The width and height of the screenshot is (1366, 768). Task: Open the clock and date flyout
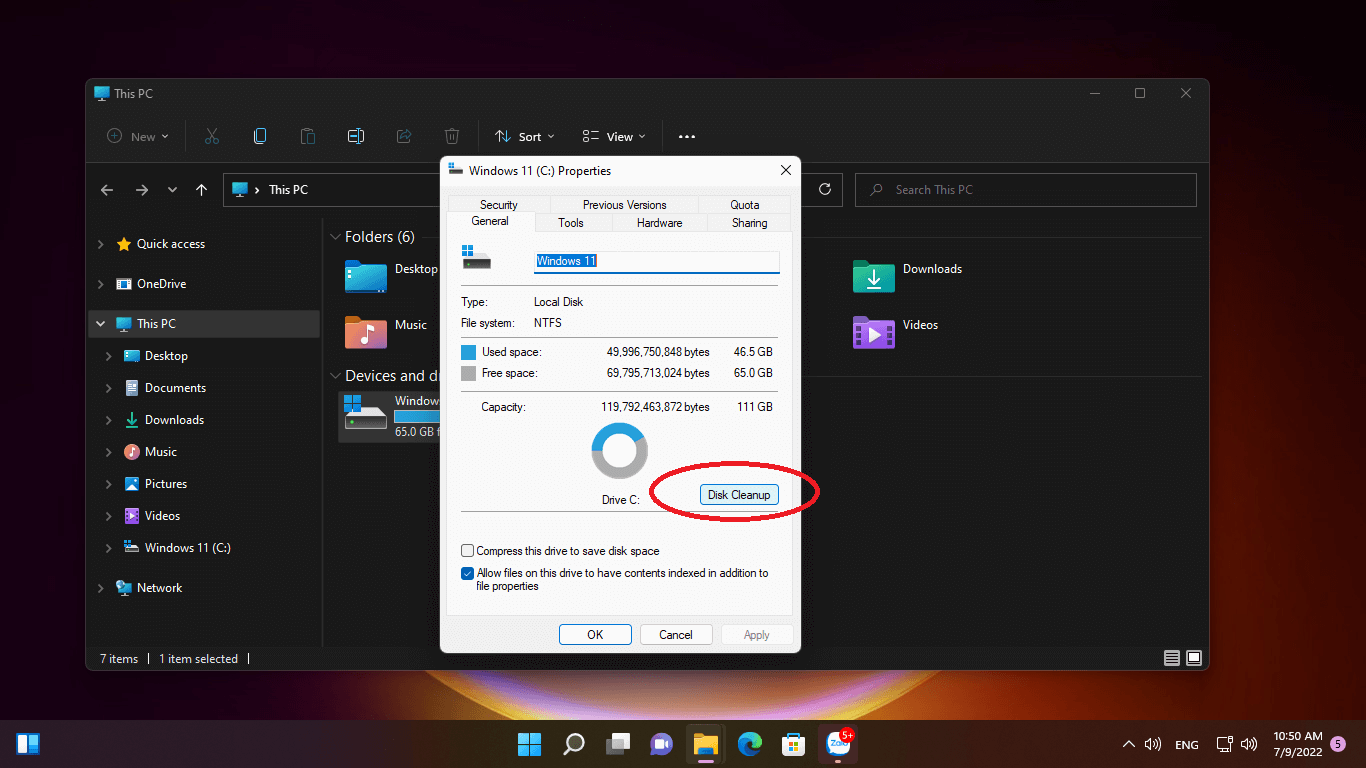(x=1298, y=744)
